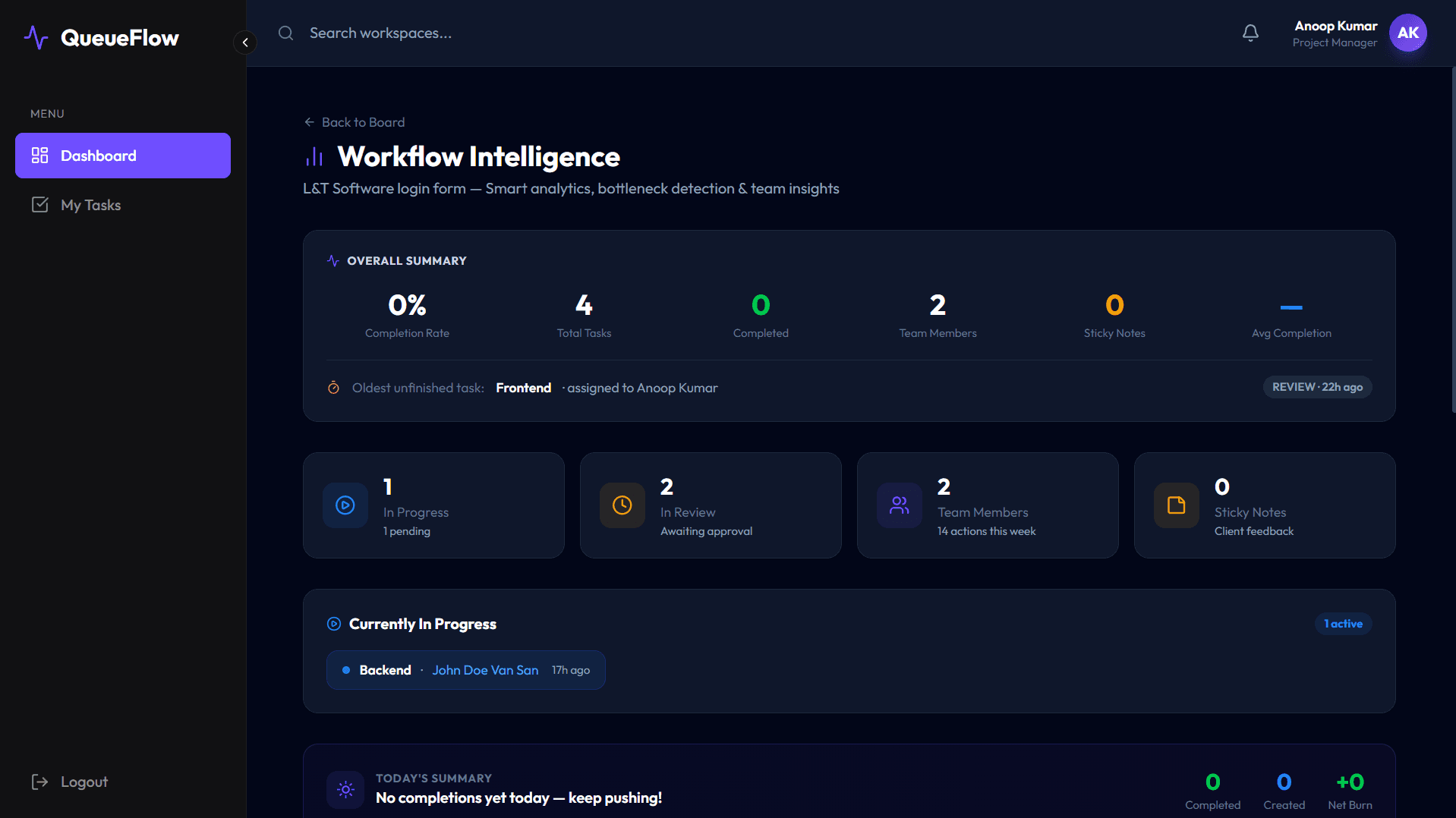Select the +0 Net Burn value
Image resolution: width=1456 pixels, height=818 pixels.
point(1350,782)
